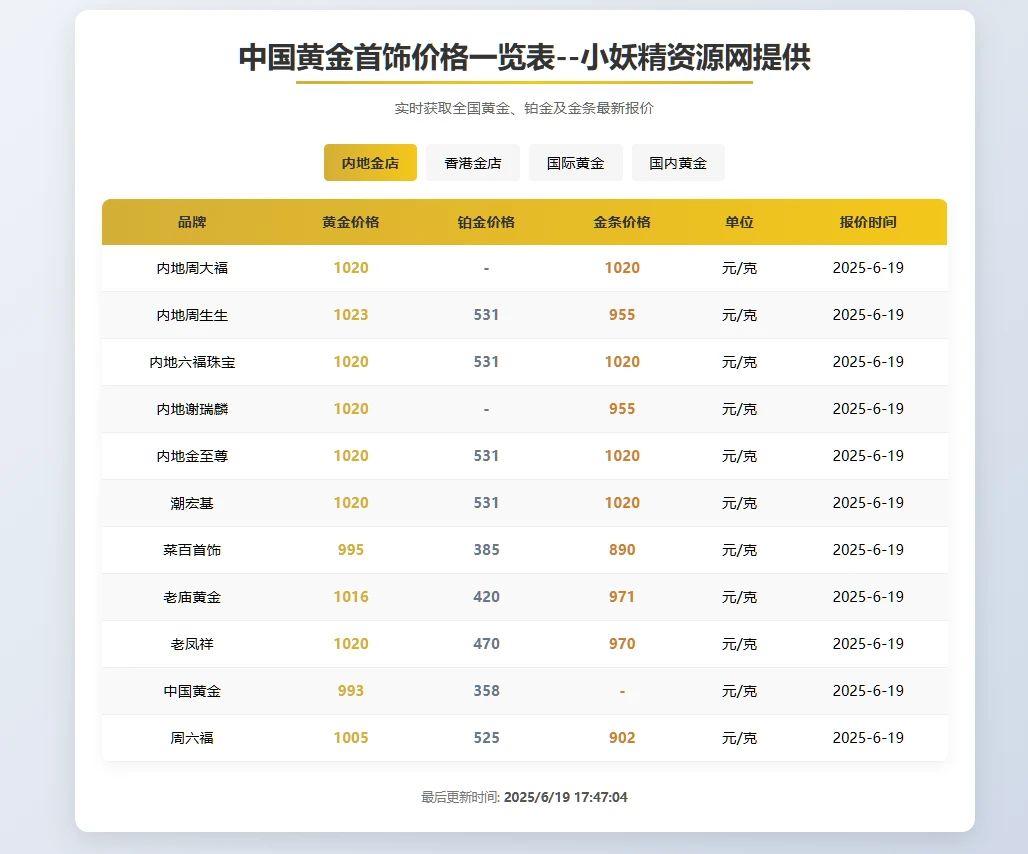Click the 单位 column header

(x=740, y=222)
